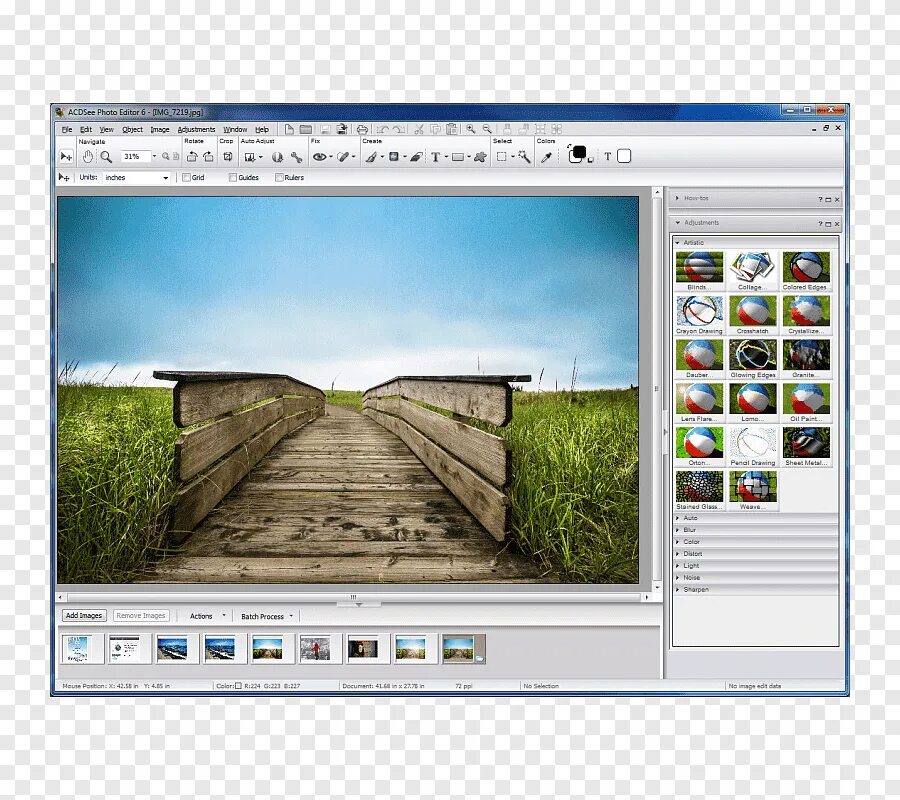This screenshot has height=800, width=900.
Task: Expand the Distort category
Action: coord(755,554)
